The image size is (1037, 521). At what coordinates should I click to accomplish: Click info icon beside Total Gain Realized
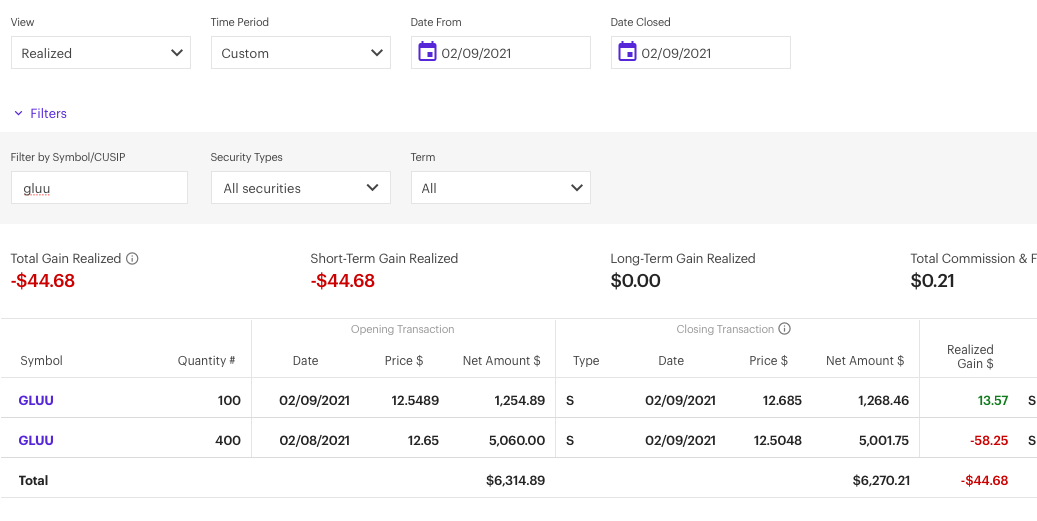pos(132,259)
